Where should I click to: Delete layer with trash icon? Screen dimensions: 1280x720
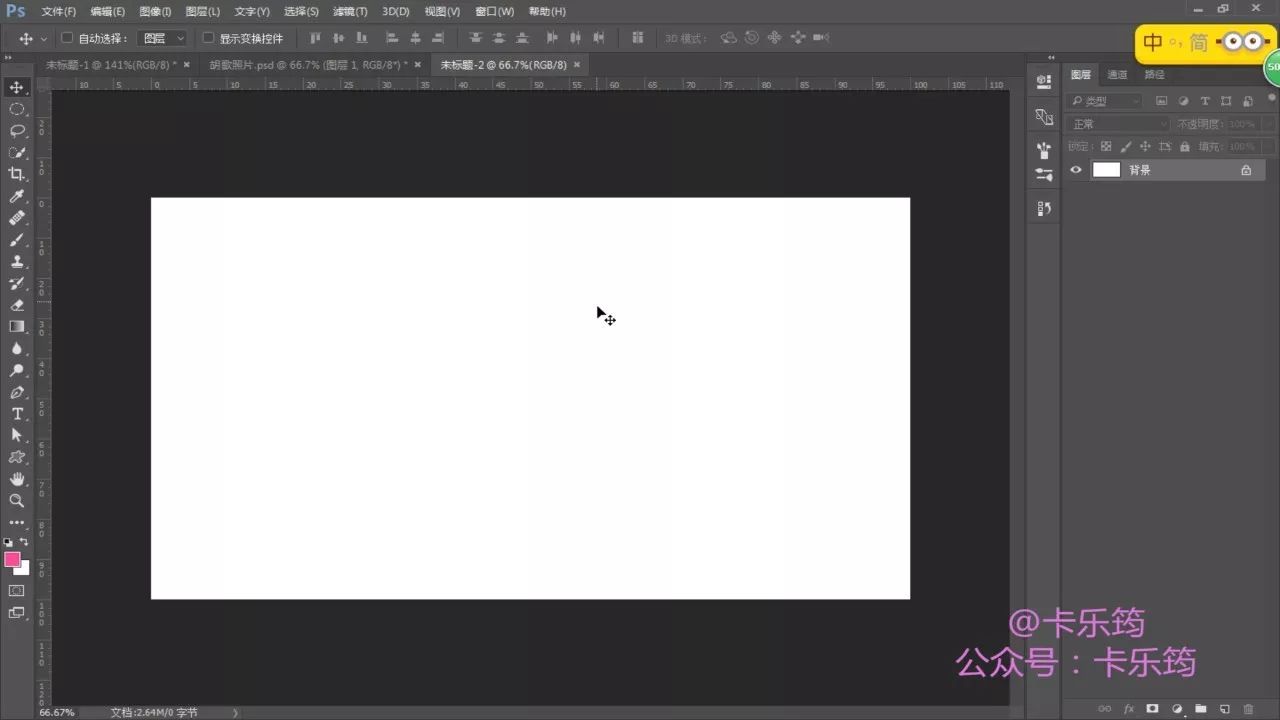[x=1248, y=708]
